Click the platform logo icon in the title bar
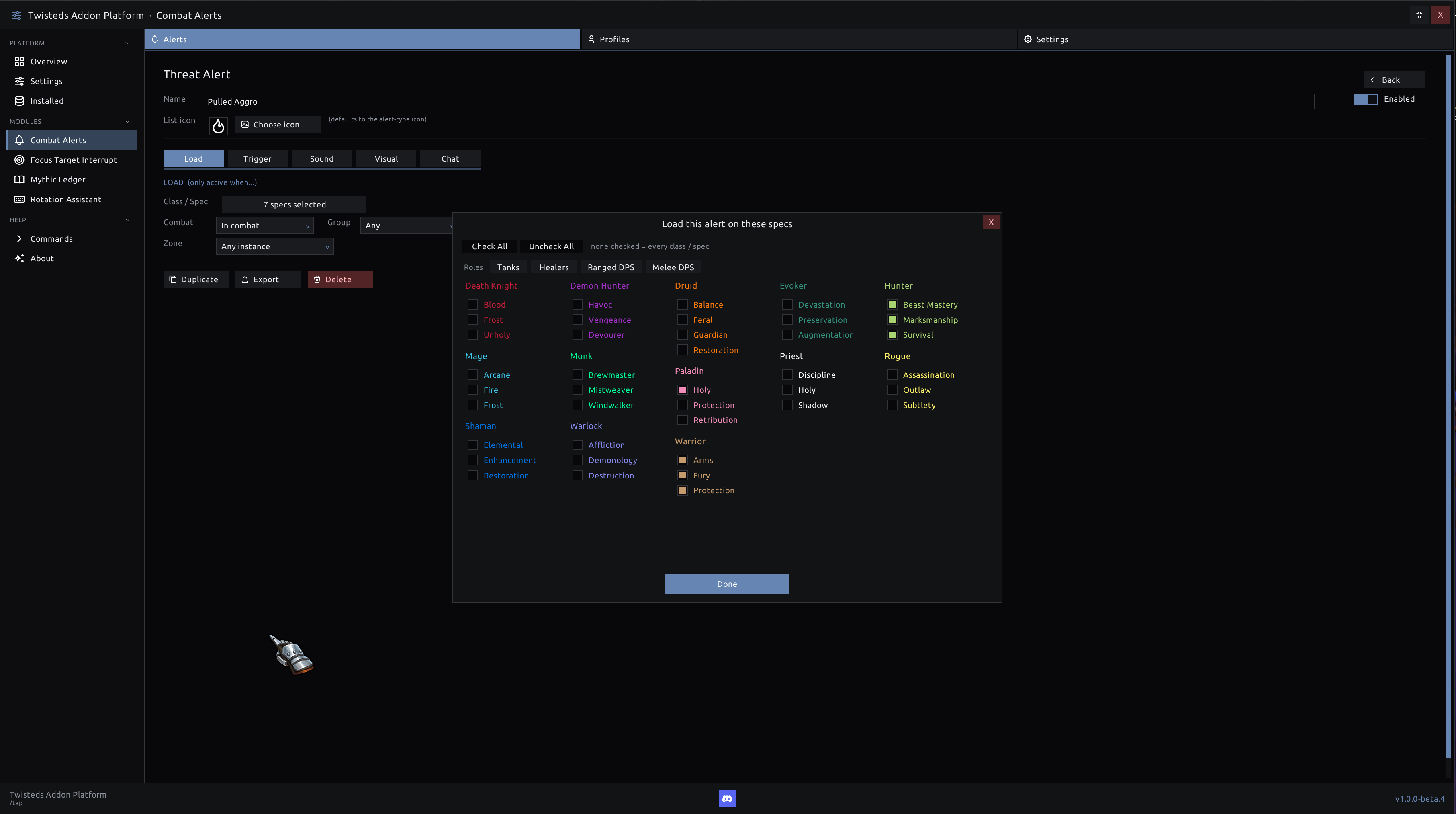This screenshot has width=1456, height=814. coord(16,15)
